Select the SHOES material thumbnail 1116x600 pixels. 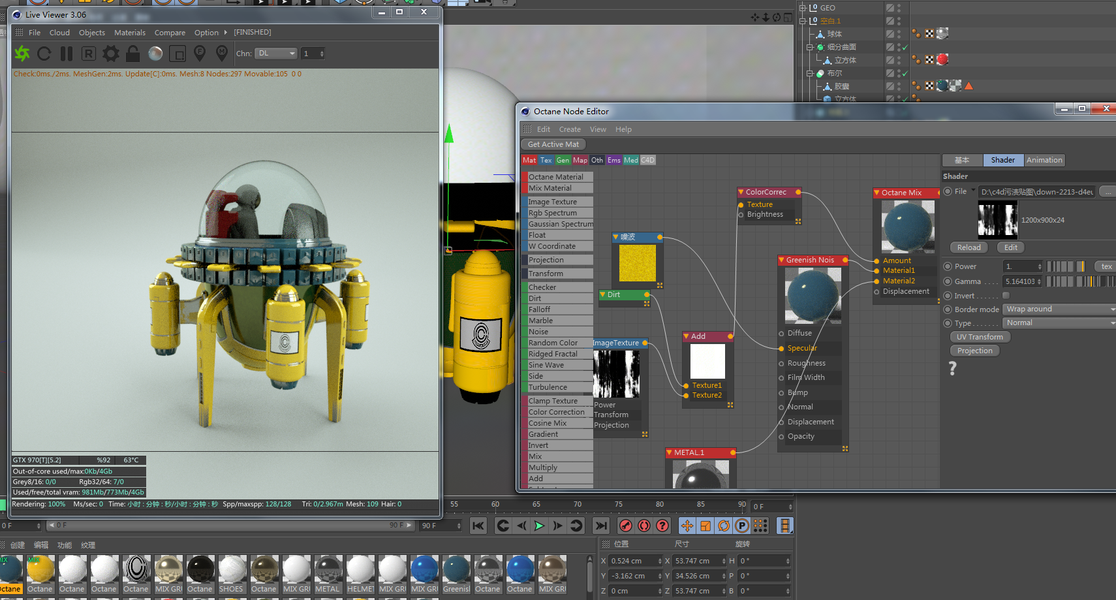[x=232, y=574]
